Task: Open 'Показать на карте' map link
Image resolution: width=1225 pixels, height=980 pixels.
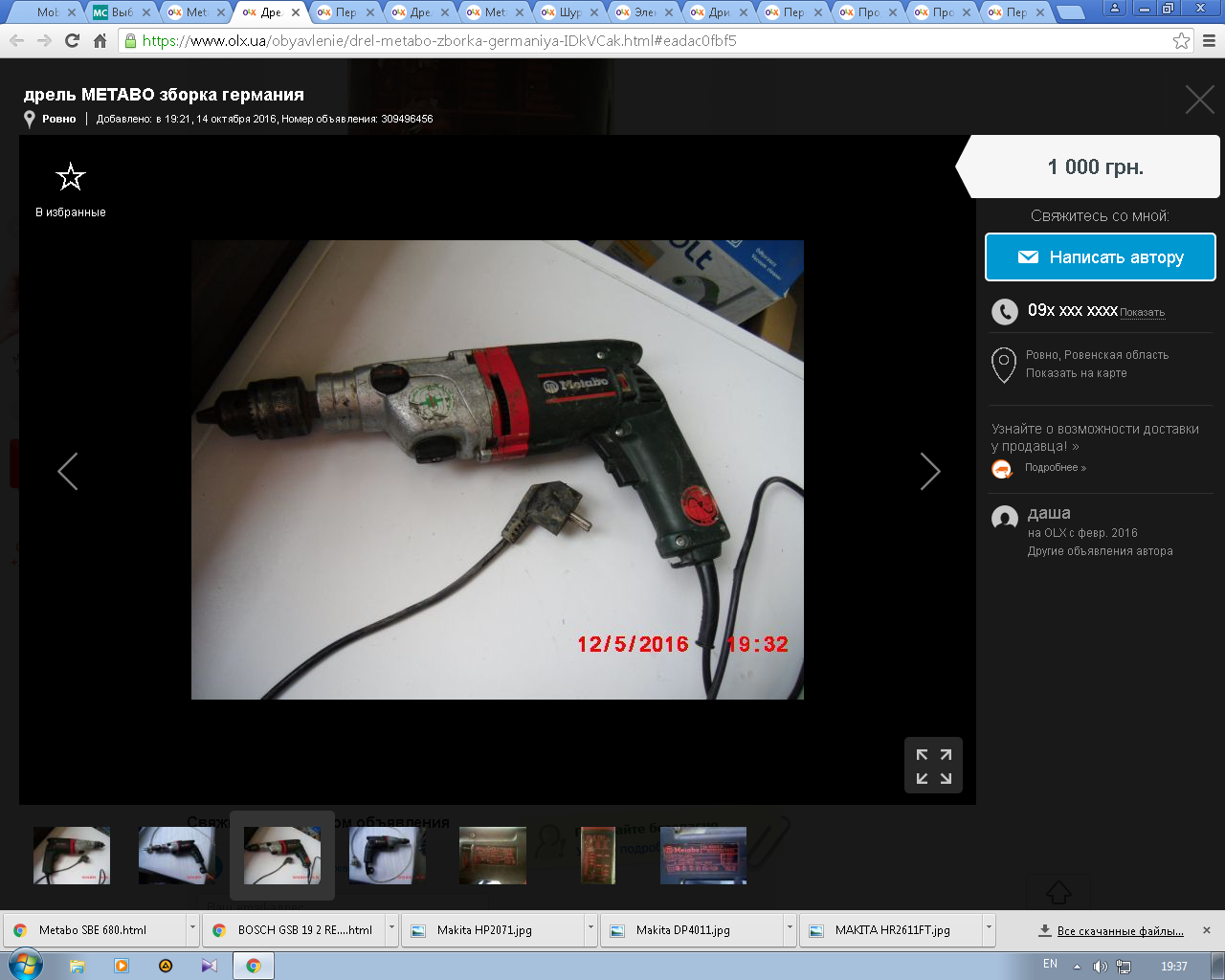Action: click(1077, 373)
